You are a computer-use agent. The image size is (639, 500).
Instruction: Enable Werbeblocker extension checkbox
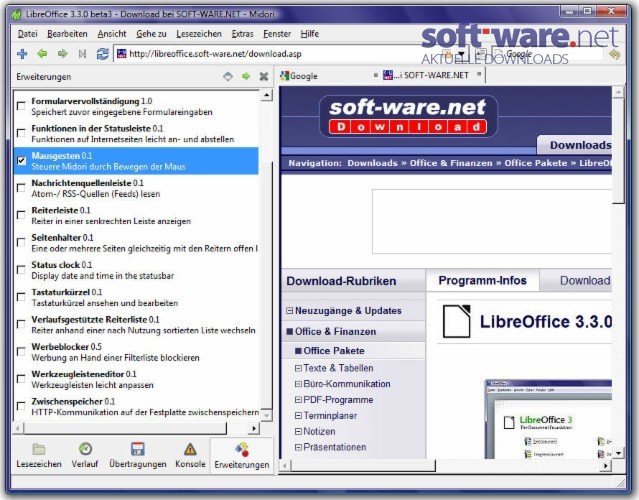(21, 352)
